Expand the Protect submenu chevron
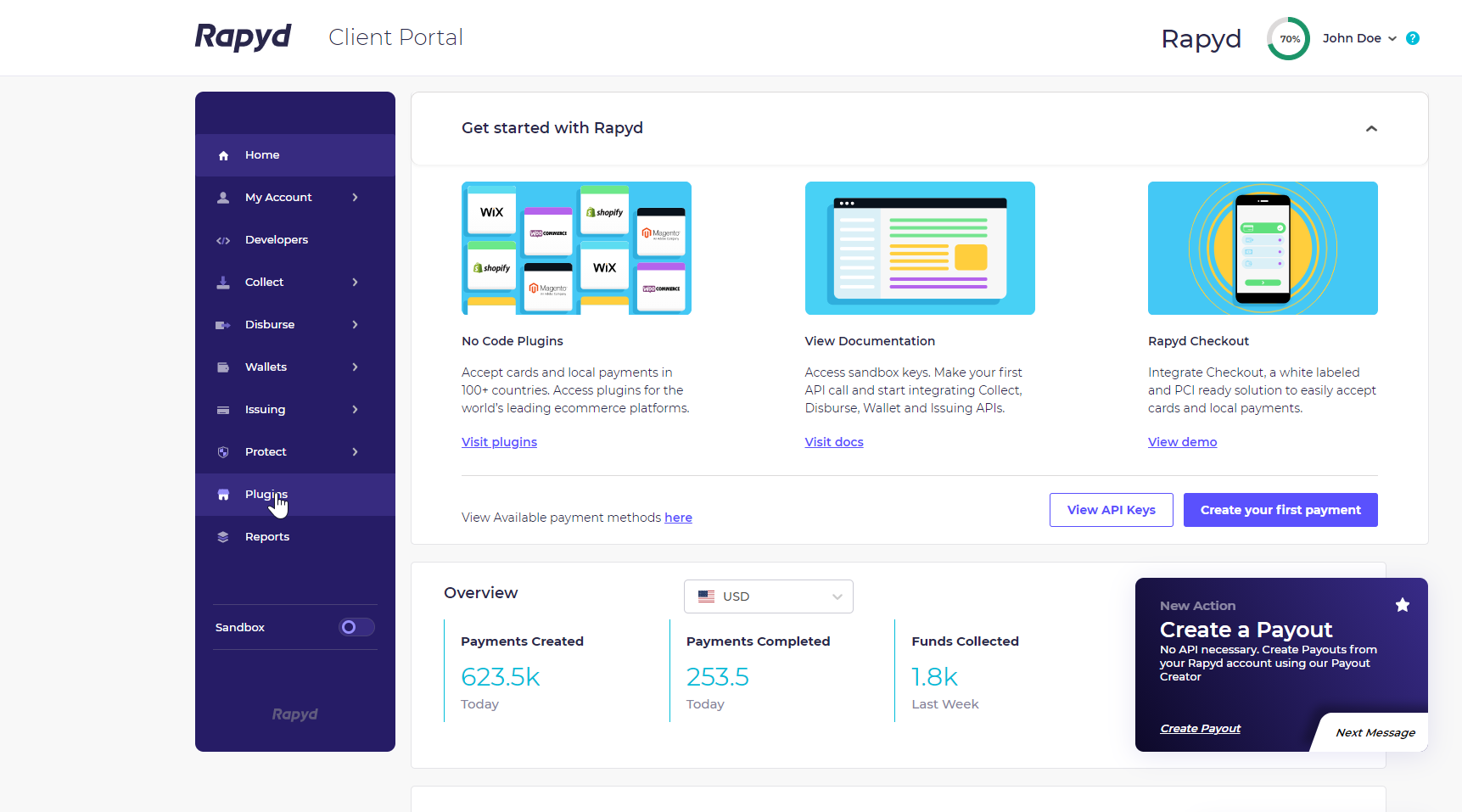This screenshot has height=812, width=1462. [356, 452]
